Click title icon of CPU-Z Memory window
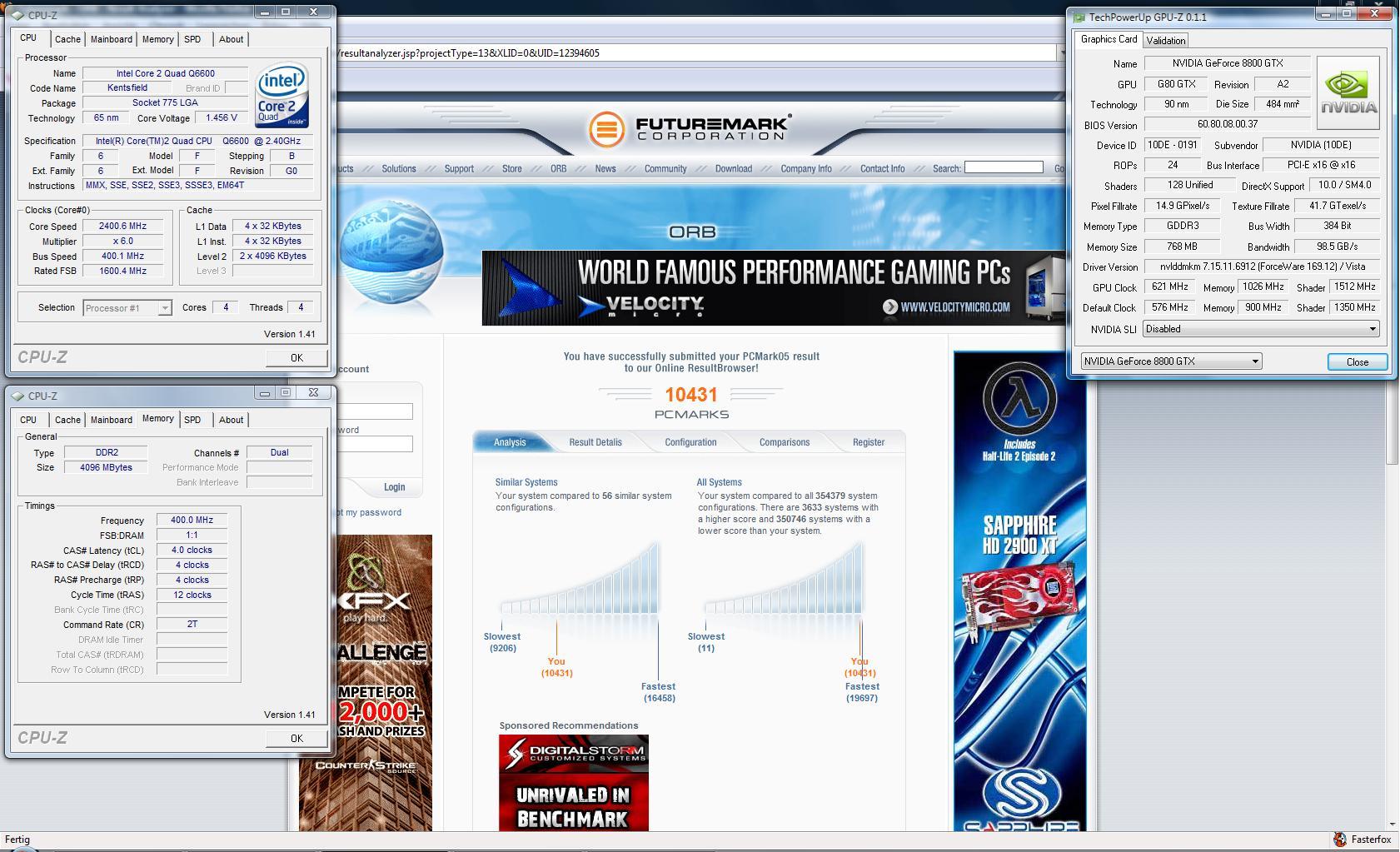 18,396
